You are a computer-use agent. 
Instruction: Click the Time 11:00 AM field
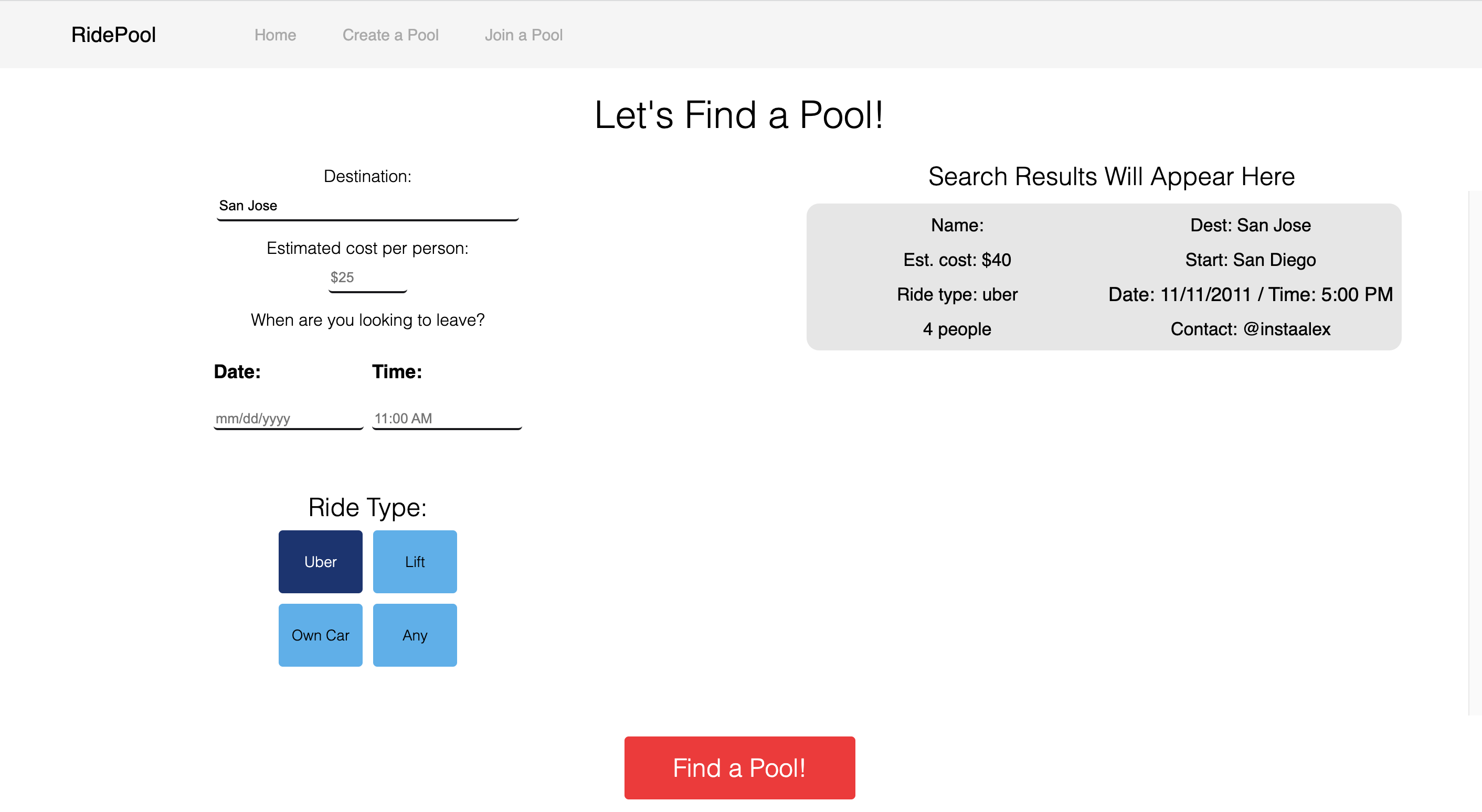click(x=446, y=418)
